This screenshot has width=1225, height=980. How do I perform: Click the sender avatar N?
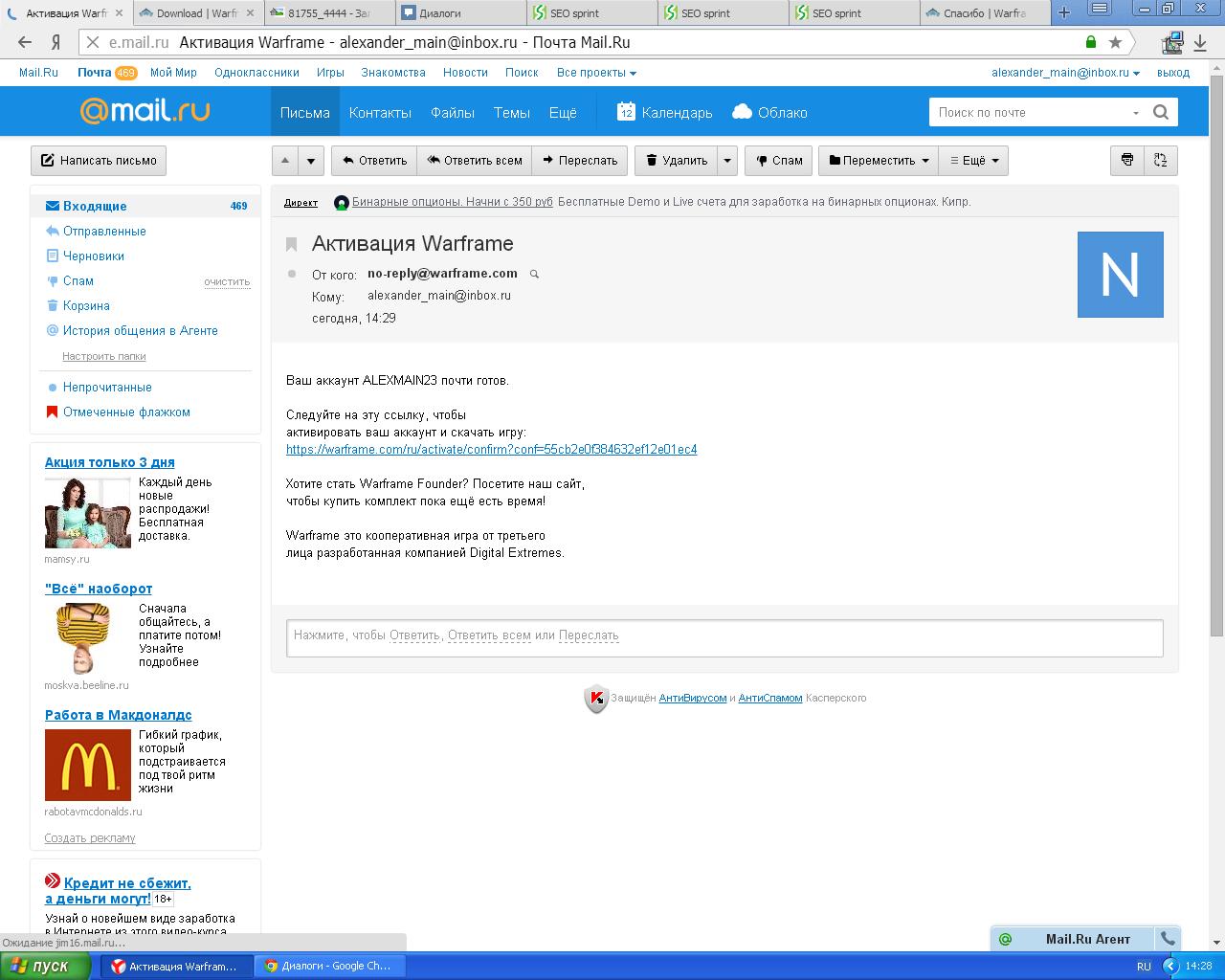[x=1120, y=275]
